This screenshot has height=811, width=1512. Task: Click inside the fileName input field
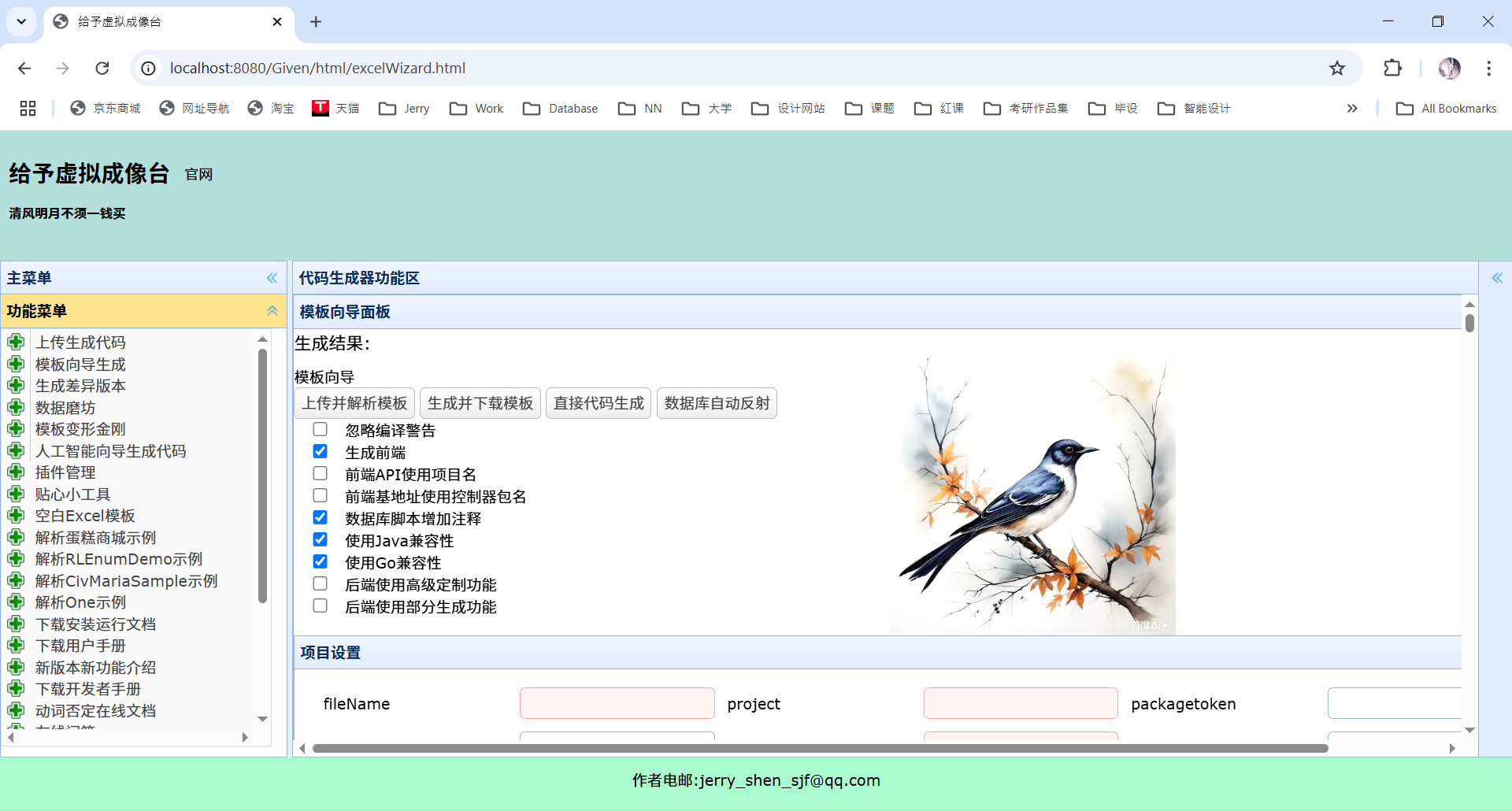click(617, 703)
